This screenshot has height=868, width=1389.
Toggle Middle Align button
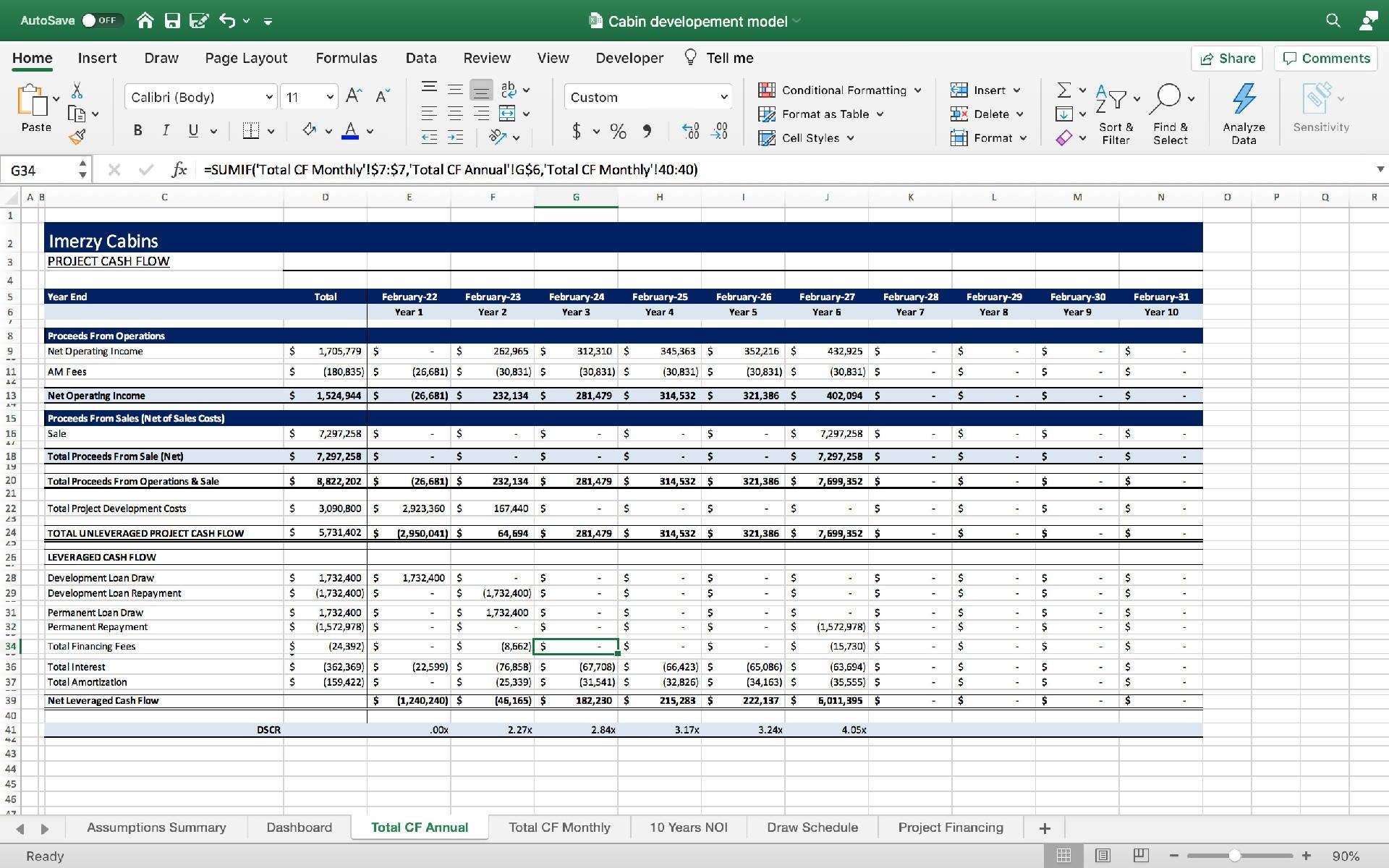pyautogui.click(x=455, y=90)
